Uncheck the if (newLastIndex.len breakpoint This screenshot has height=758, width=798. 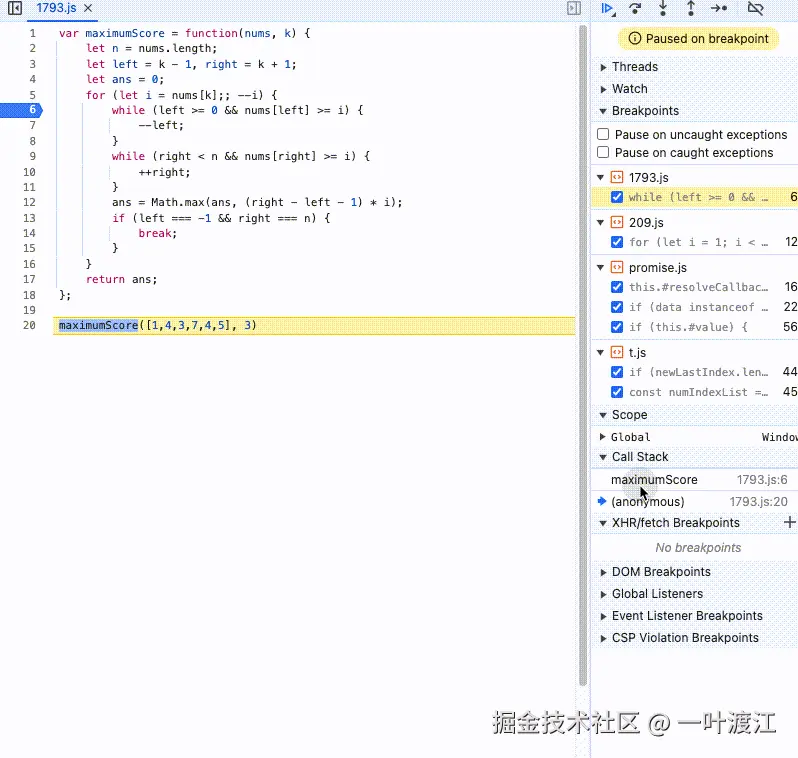tap(617, 372)
